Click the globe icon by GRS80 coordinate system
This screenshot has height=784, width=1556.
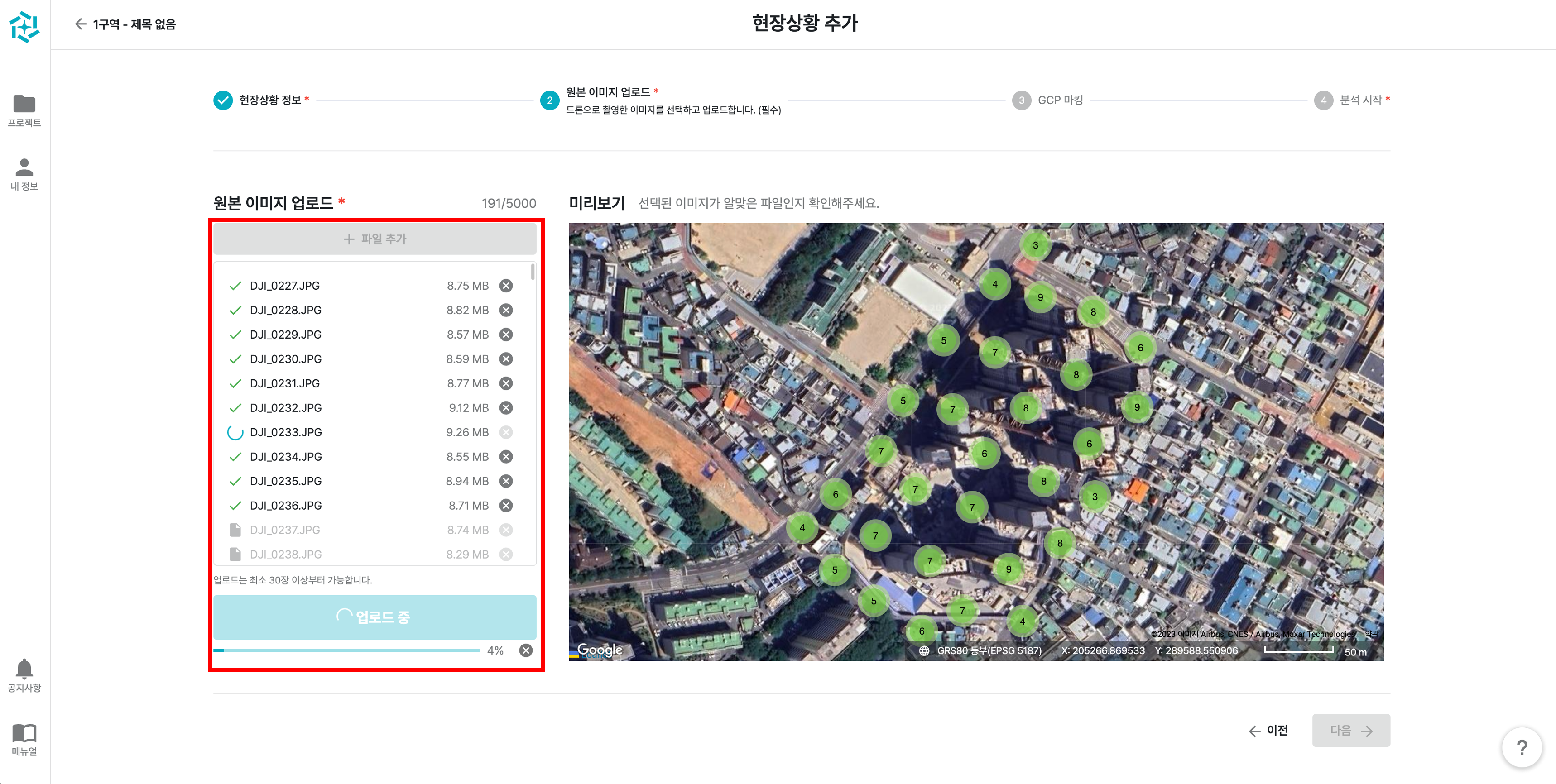pos(924,650)
